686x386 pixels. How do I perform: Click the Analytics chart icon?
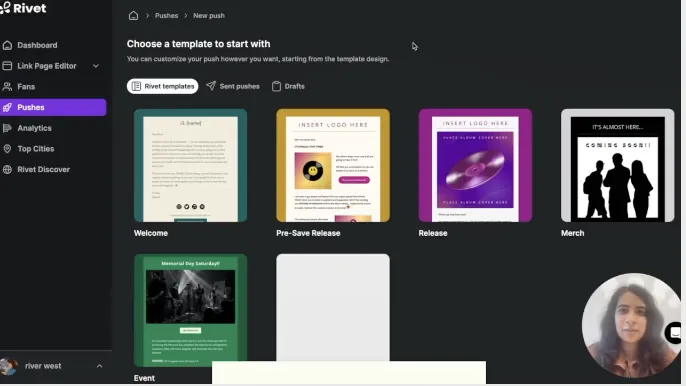click(x=7, y=128)
